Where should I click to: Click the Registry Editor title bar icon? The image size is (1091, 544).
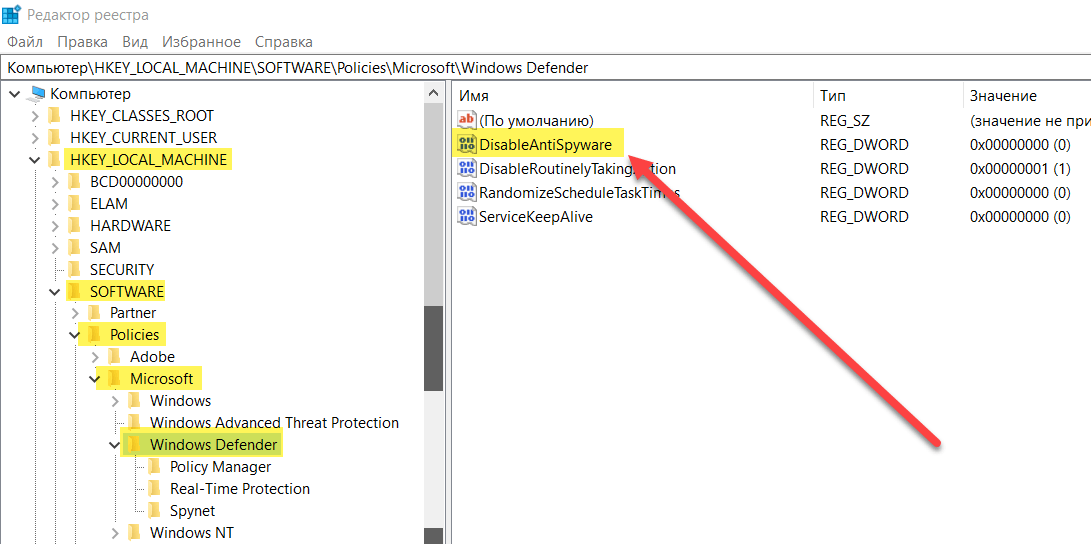(x=12, y=14)
